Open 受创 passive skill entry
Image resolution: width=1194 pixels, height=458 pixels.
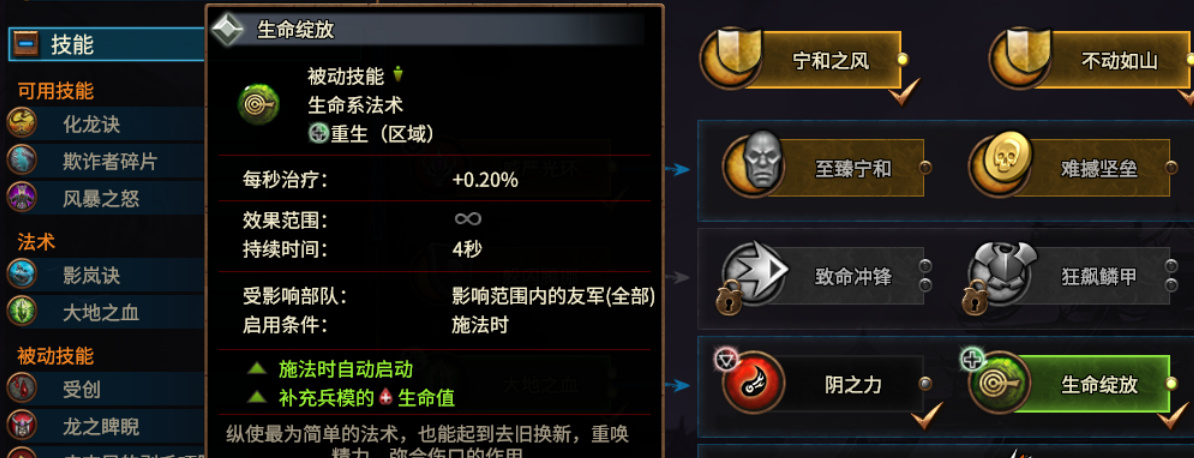click(x=106, y=389)
